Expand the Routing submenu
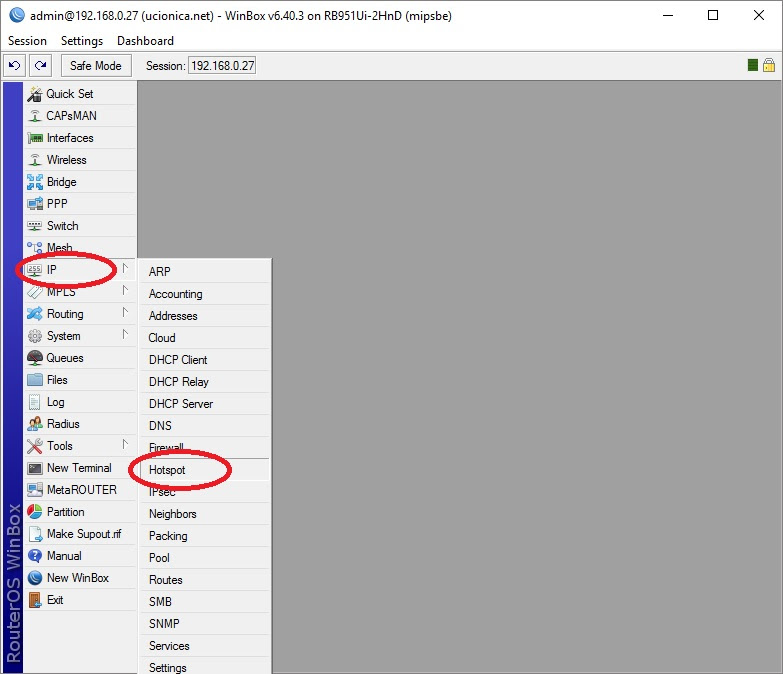 click(x=80, y=314)
